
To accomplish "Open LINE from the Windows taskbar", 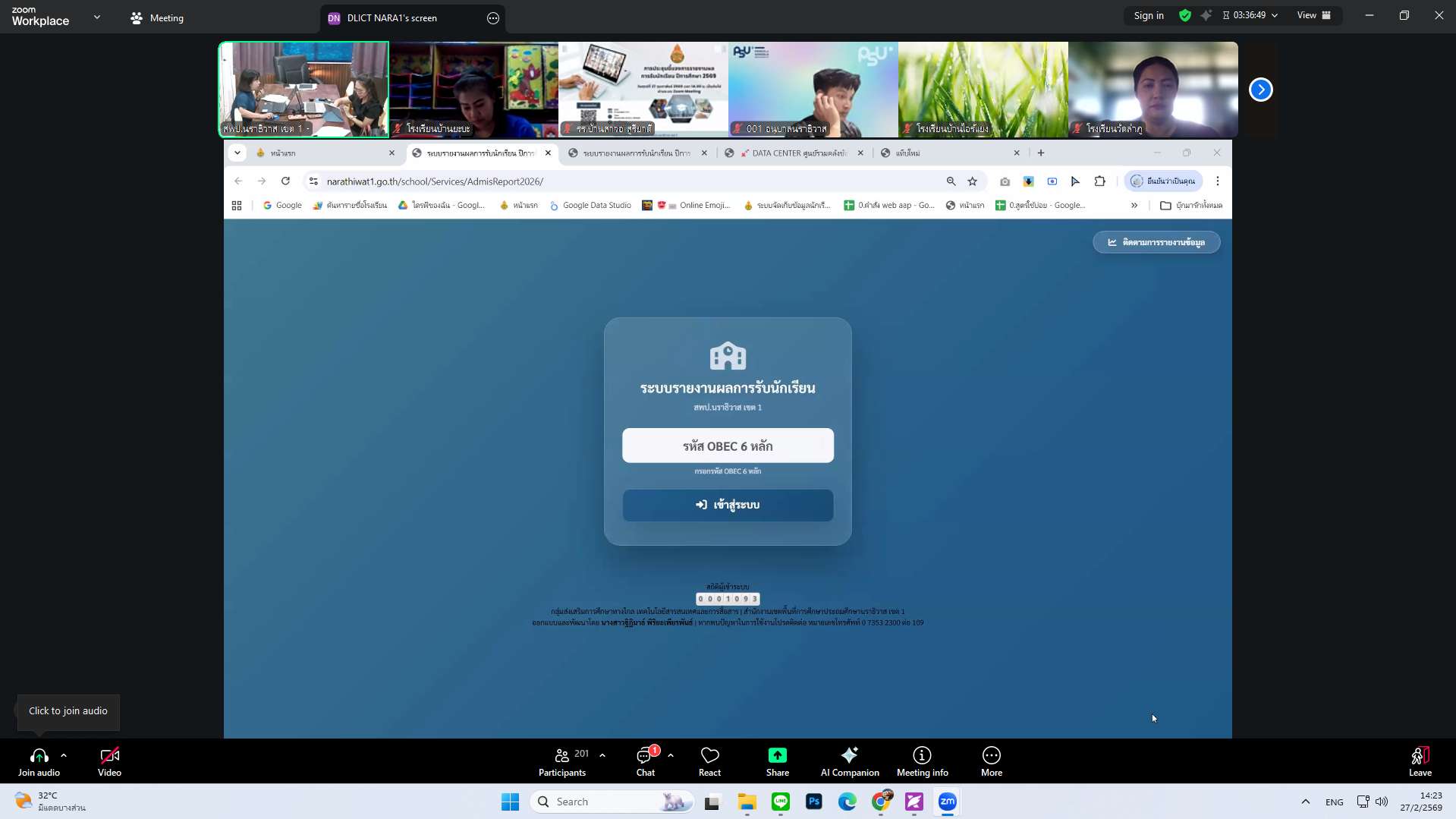I will click(780, 802).
